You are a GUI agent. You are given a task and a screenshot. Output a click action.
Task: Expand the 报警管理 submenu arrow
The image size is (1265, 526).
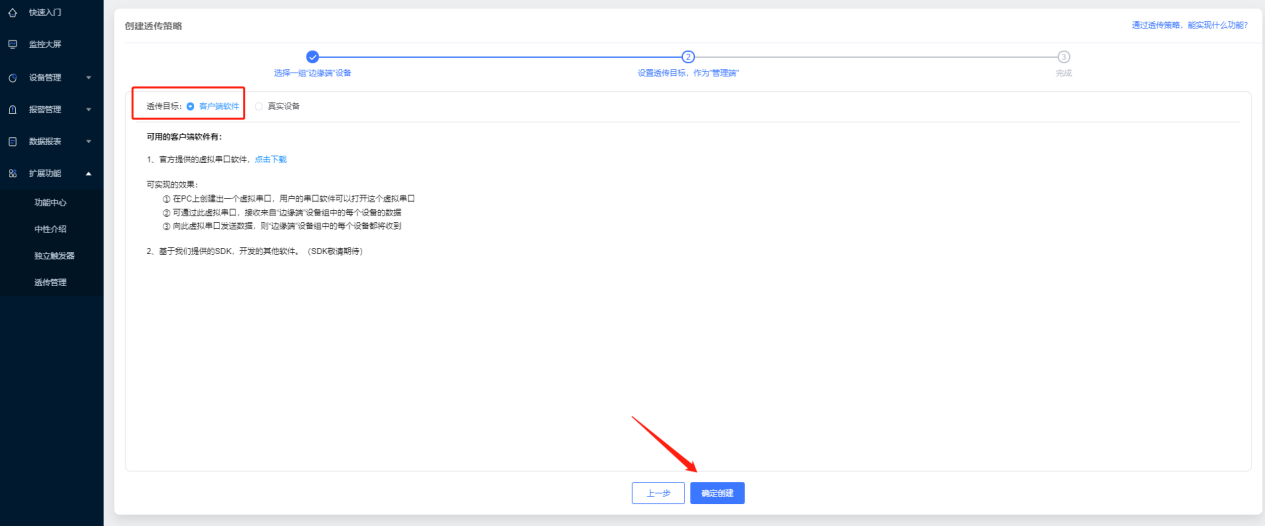pos(89,110)
